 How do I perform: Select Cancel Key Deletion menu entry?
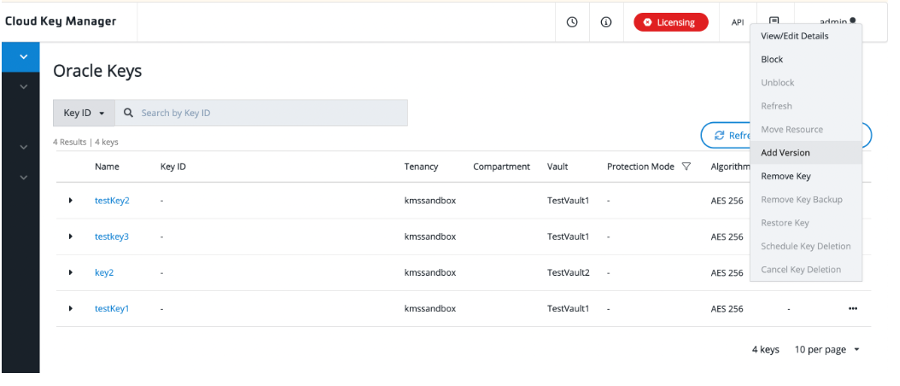[805, 269]
